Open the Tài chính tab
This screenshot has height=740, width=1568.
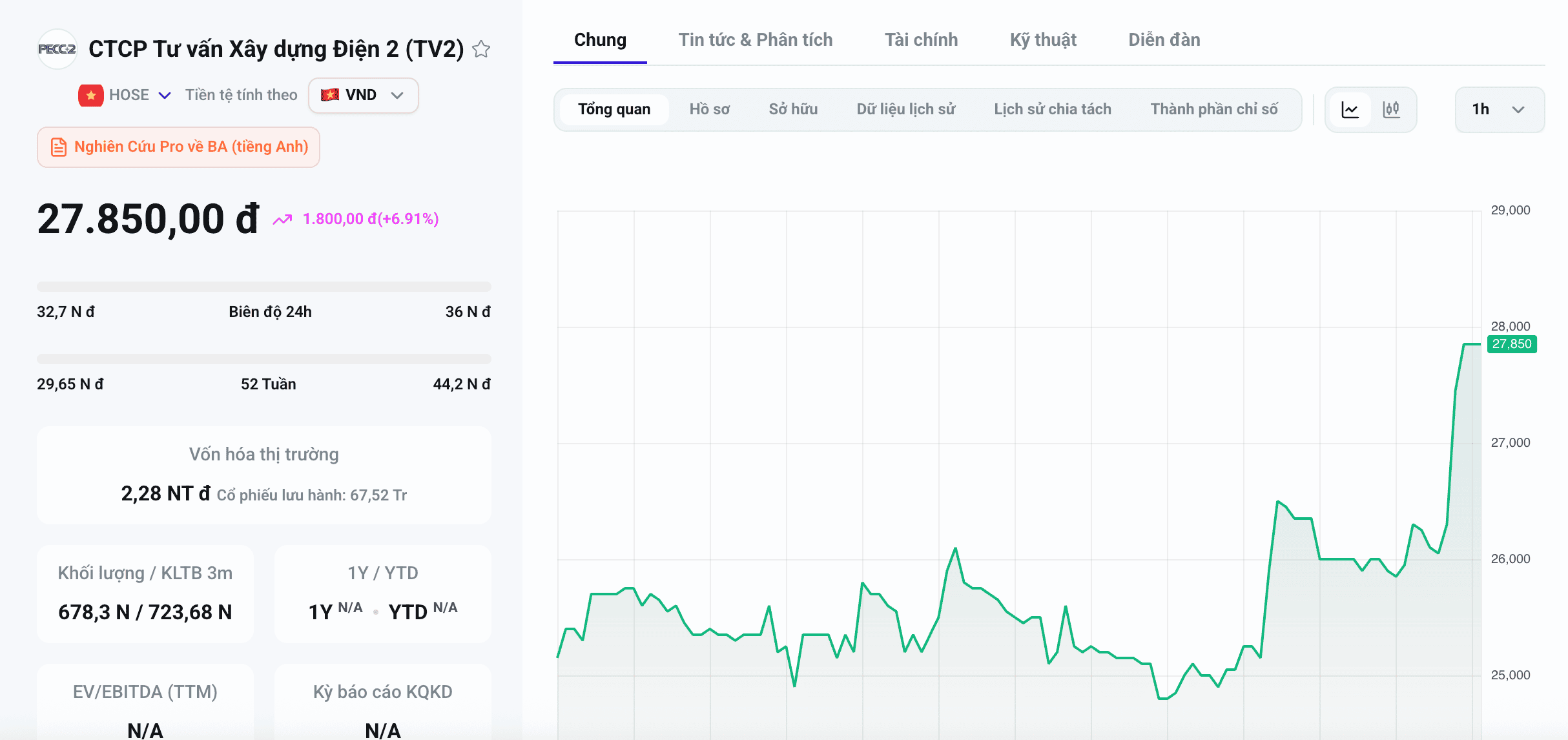(921, 40)
